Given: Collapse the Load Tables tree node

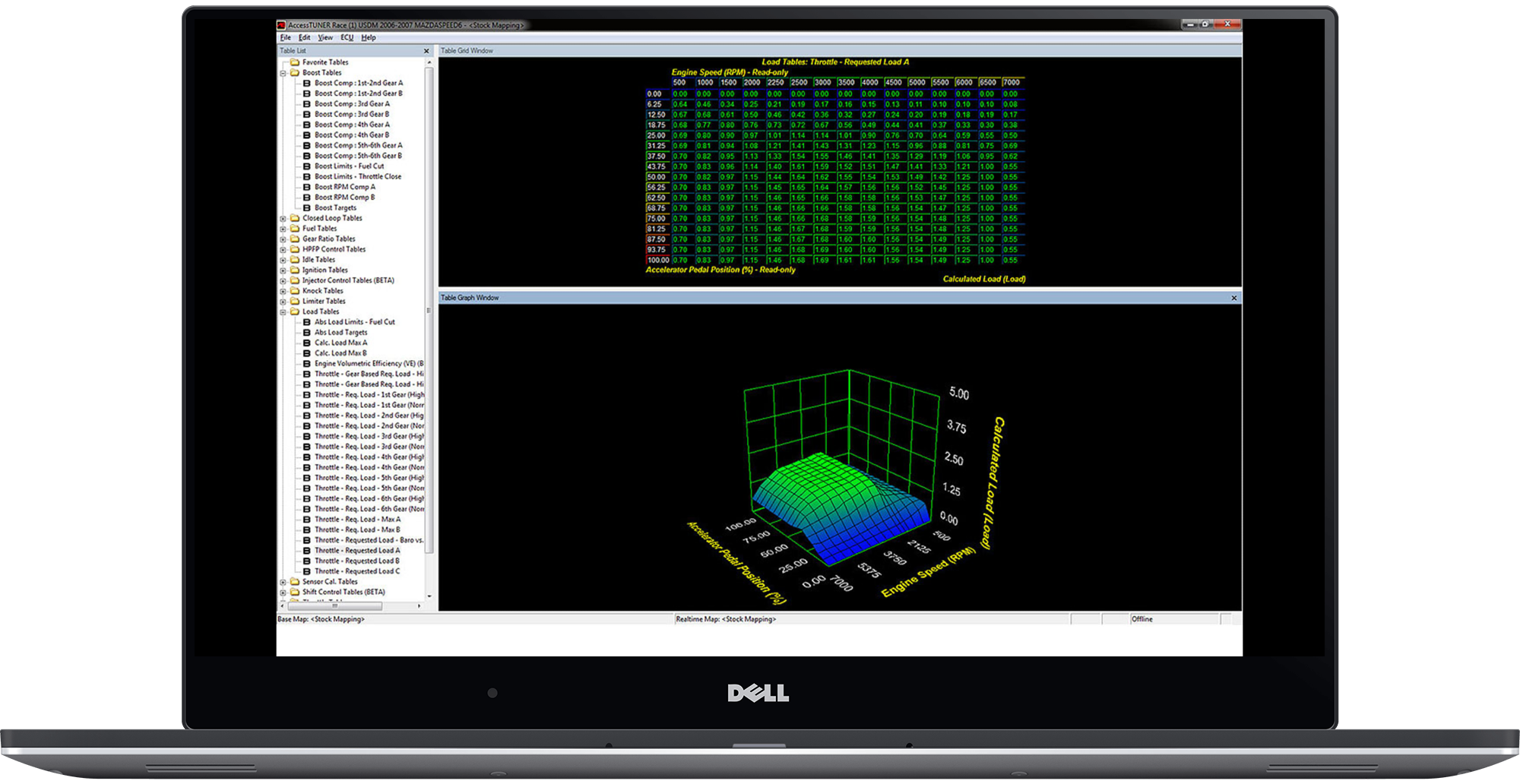Looking at the screenshot, I should pyautogui.click(x=283, y=312).
